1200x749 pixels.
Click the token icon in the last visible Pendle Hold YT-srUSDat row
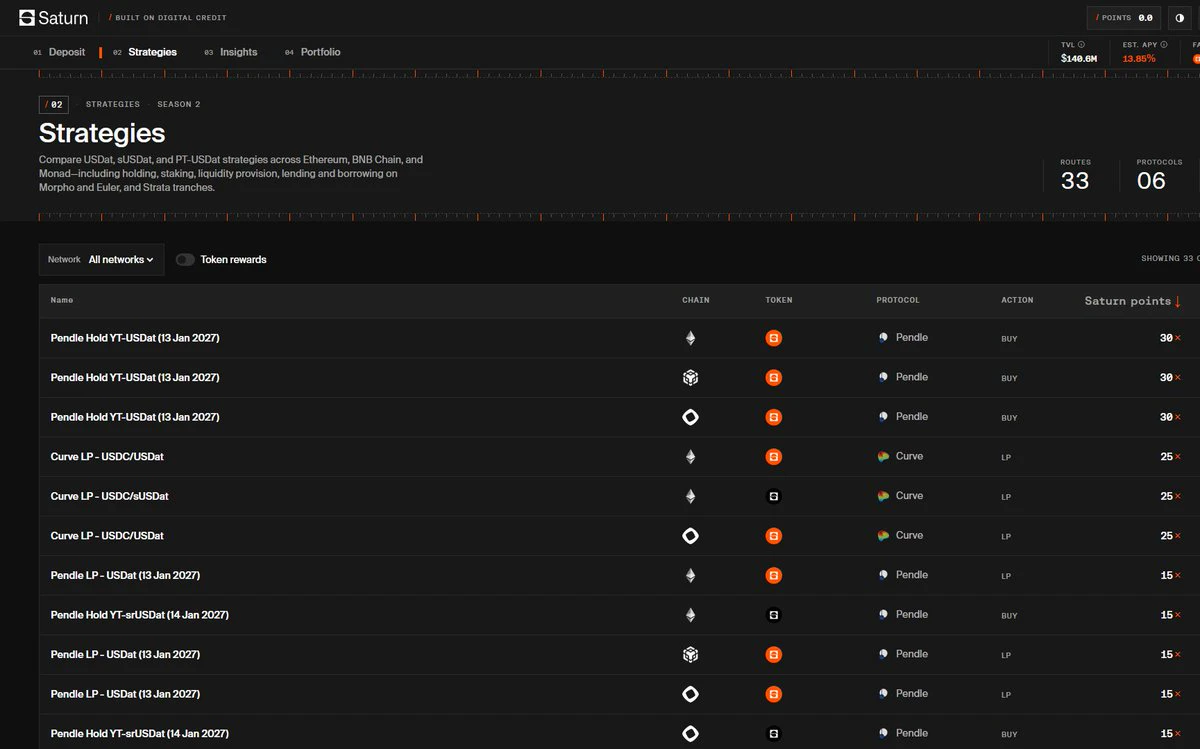coord(773,734)
